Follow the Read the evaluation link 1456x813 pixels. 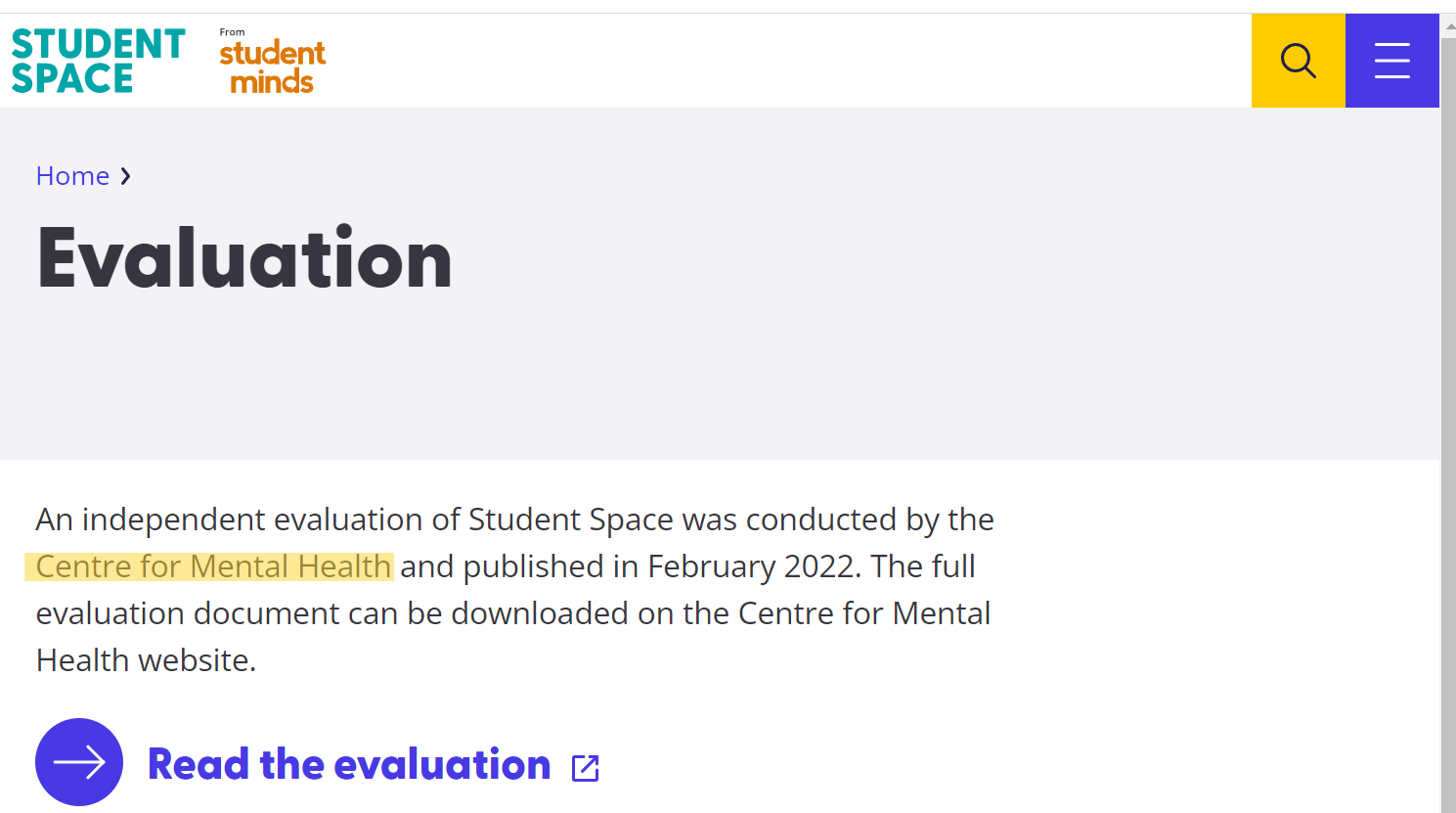(349, 764)
